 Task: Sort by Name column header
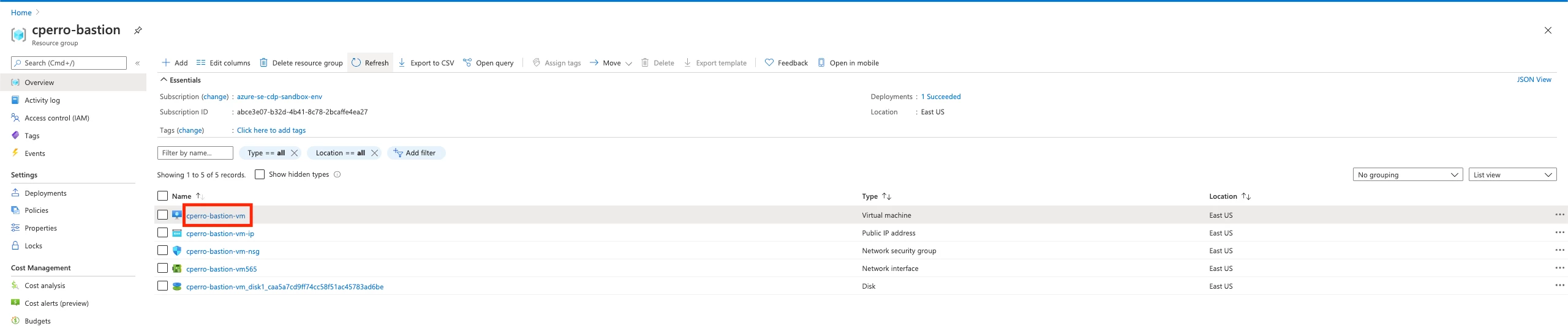pyautogui.click(x=181, y=196)
